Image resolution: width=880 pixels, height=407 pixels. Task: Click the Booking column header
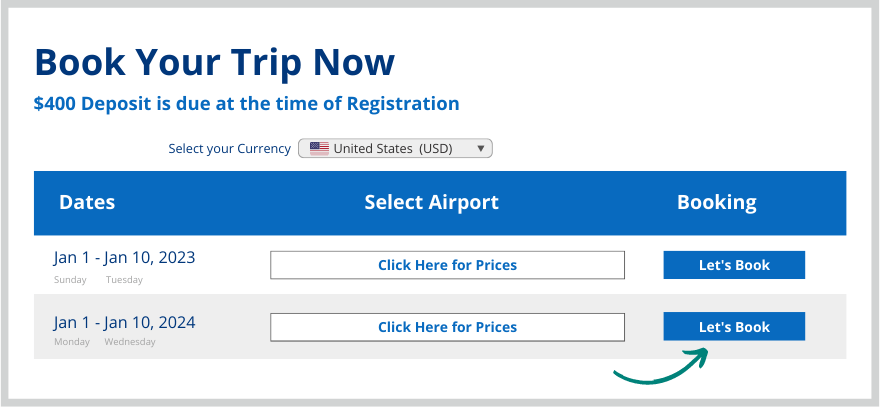tap(716, 202)
